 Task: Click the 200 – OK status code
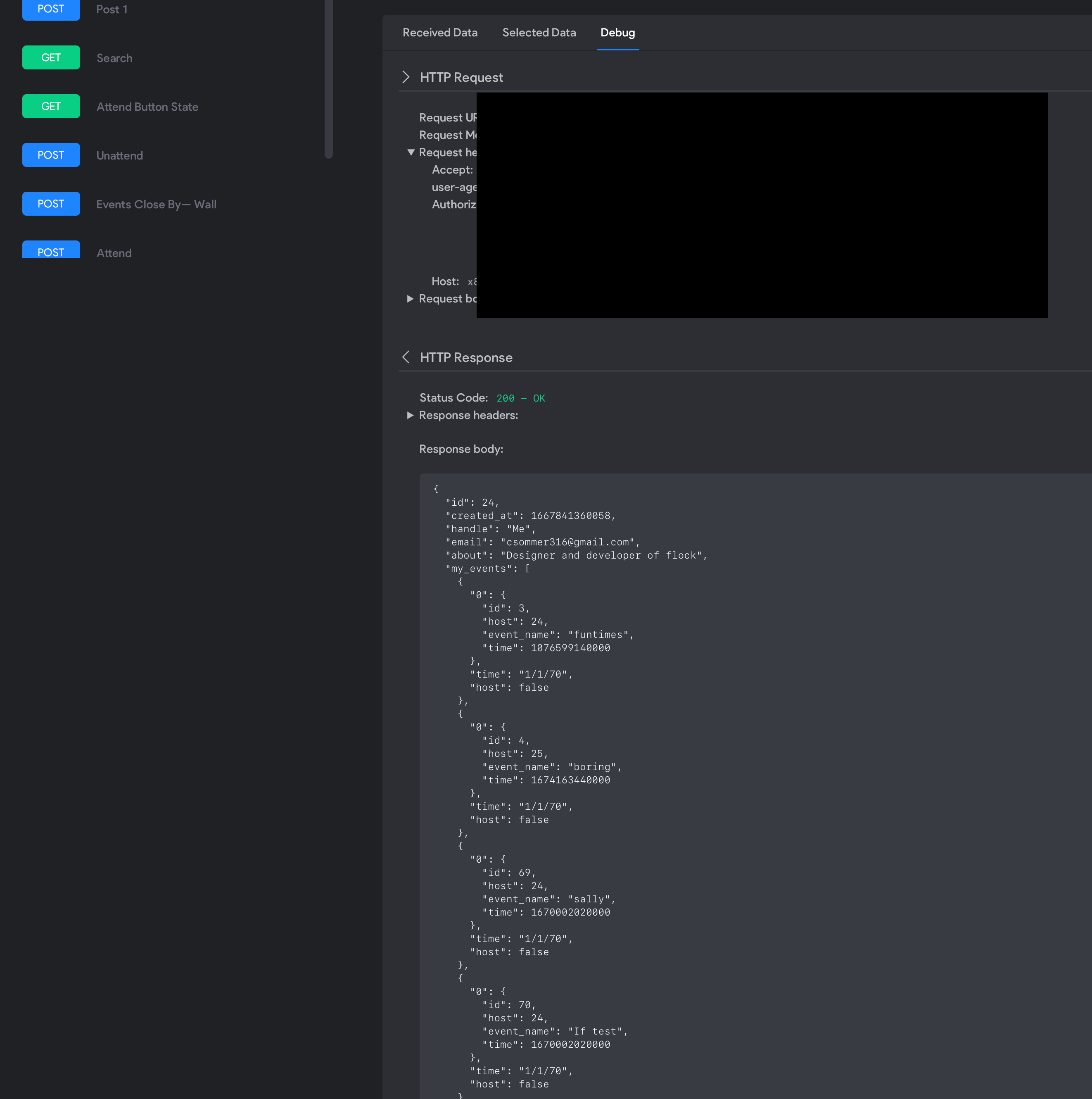pos(520,398)
